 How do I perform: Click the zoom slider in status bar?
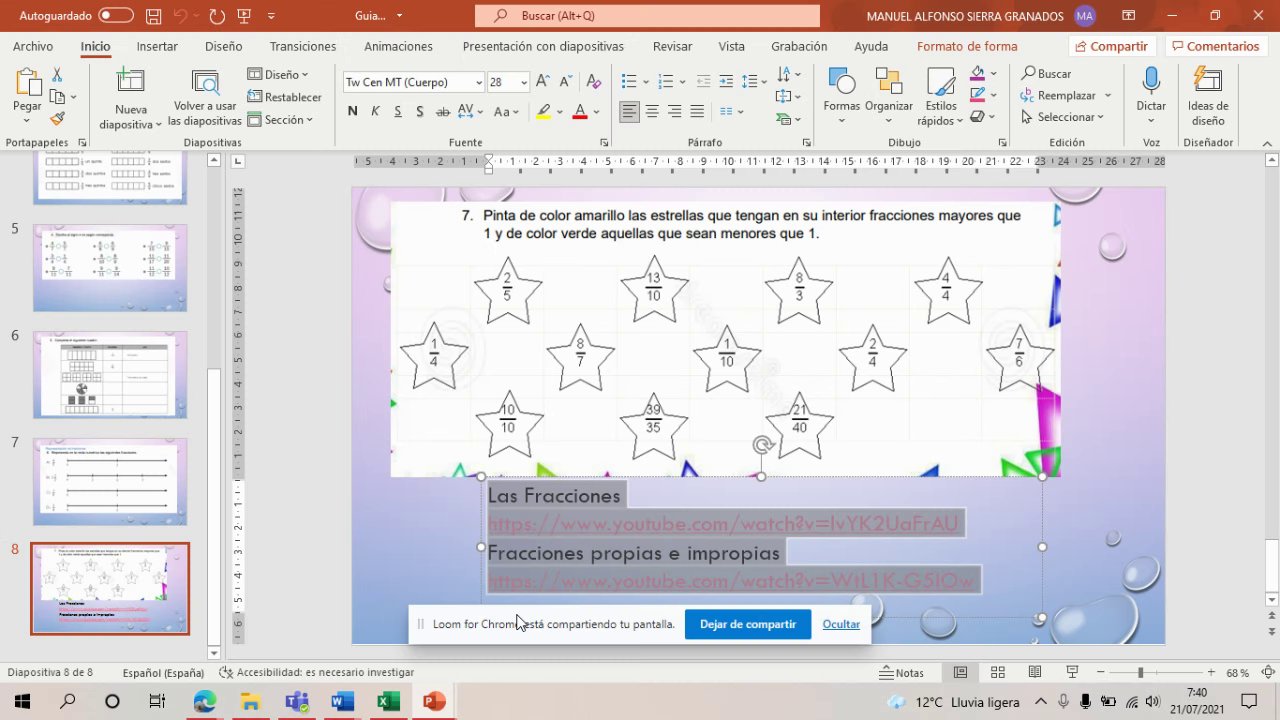pyautogui.click(x=1140, y=673)
